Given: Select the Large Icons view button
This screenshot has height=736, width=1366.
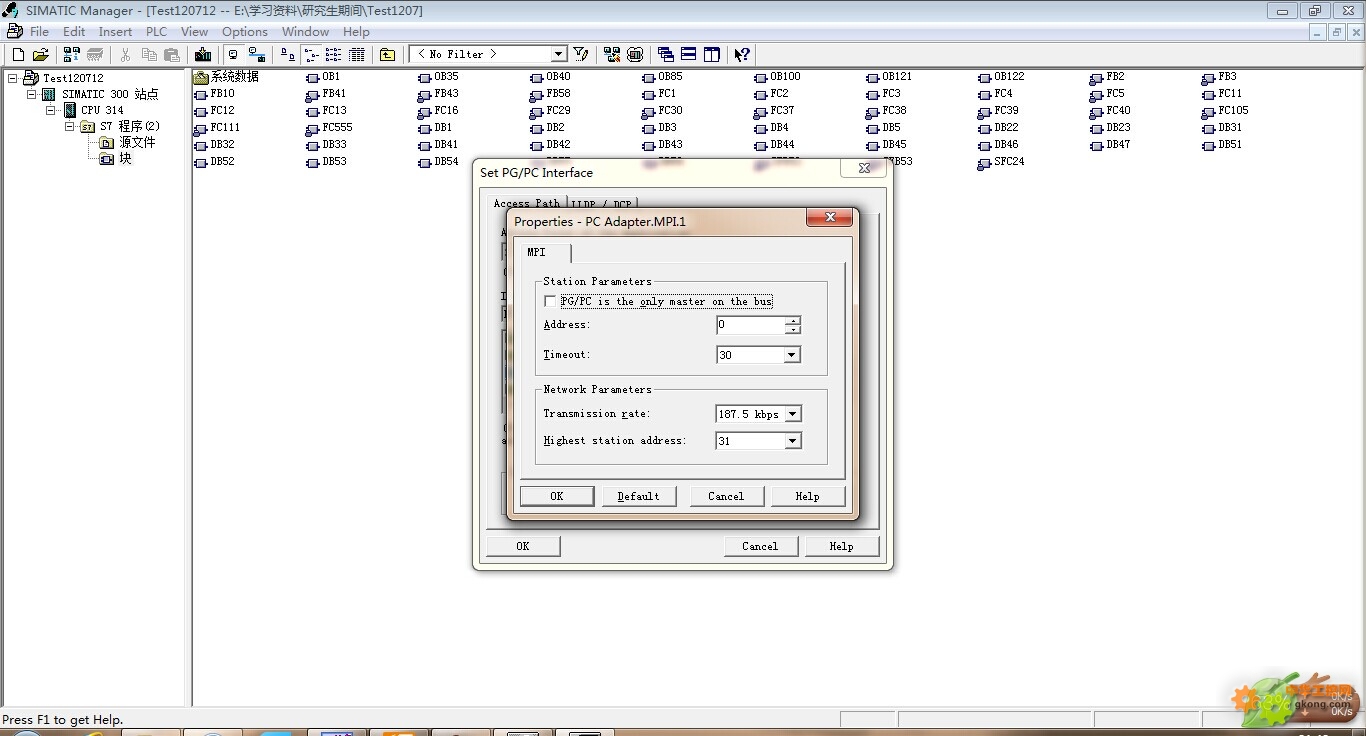Looking at the screenshot, I should 288,55.
